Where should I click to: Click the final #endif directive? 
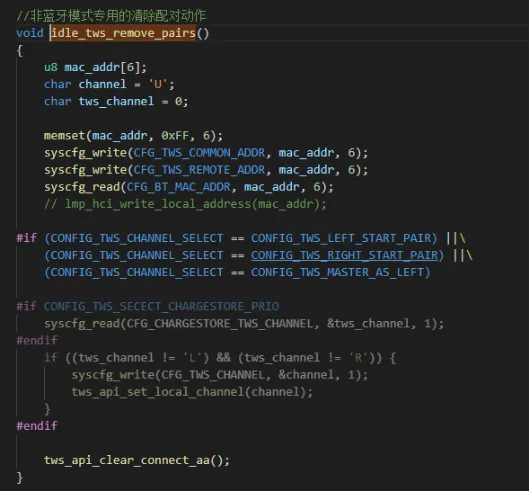tap(37, 425)
